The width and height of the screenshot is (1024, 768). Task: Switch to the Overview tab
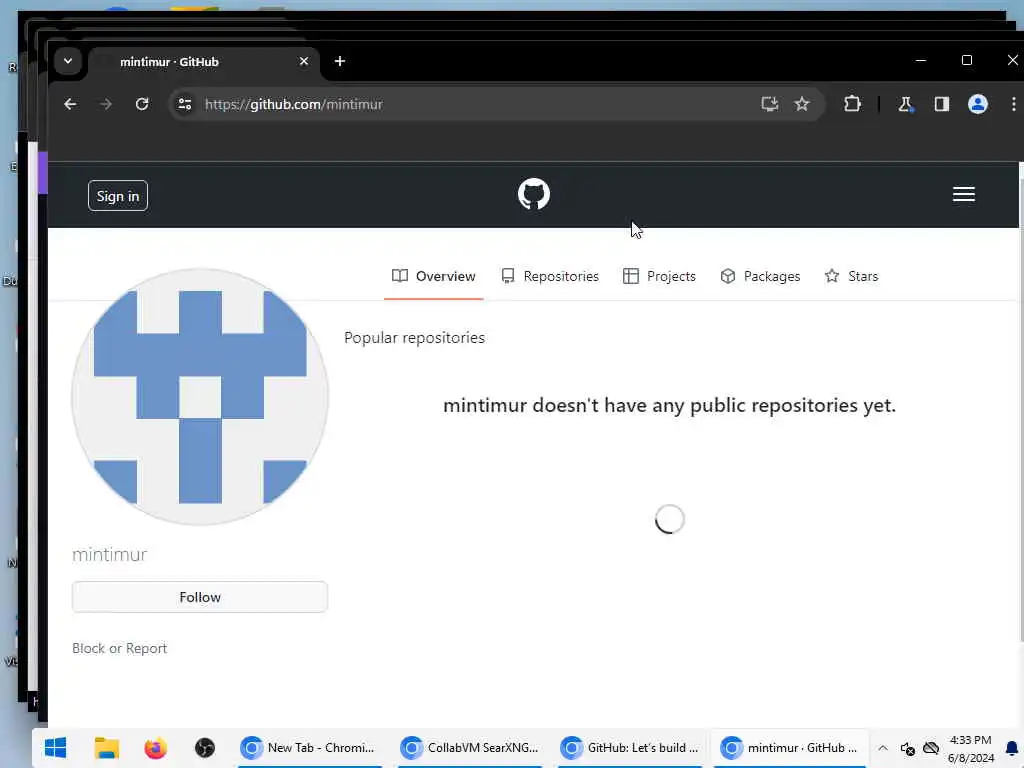pyautogui.click(x=434, y=276)
